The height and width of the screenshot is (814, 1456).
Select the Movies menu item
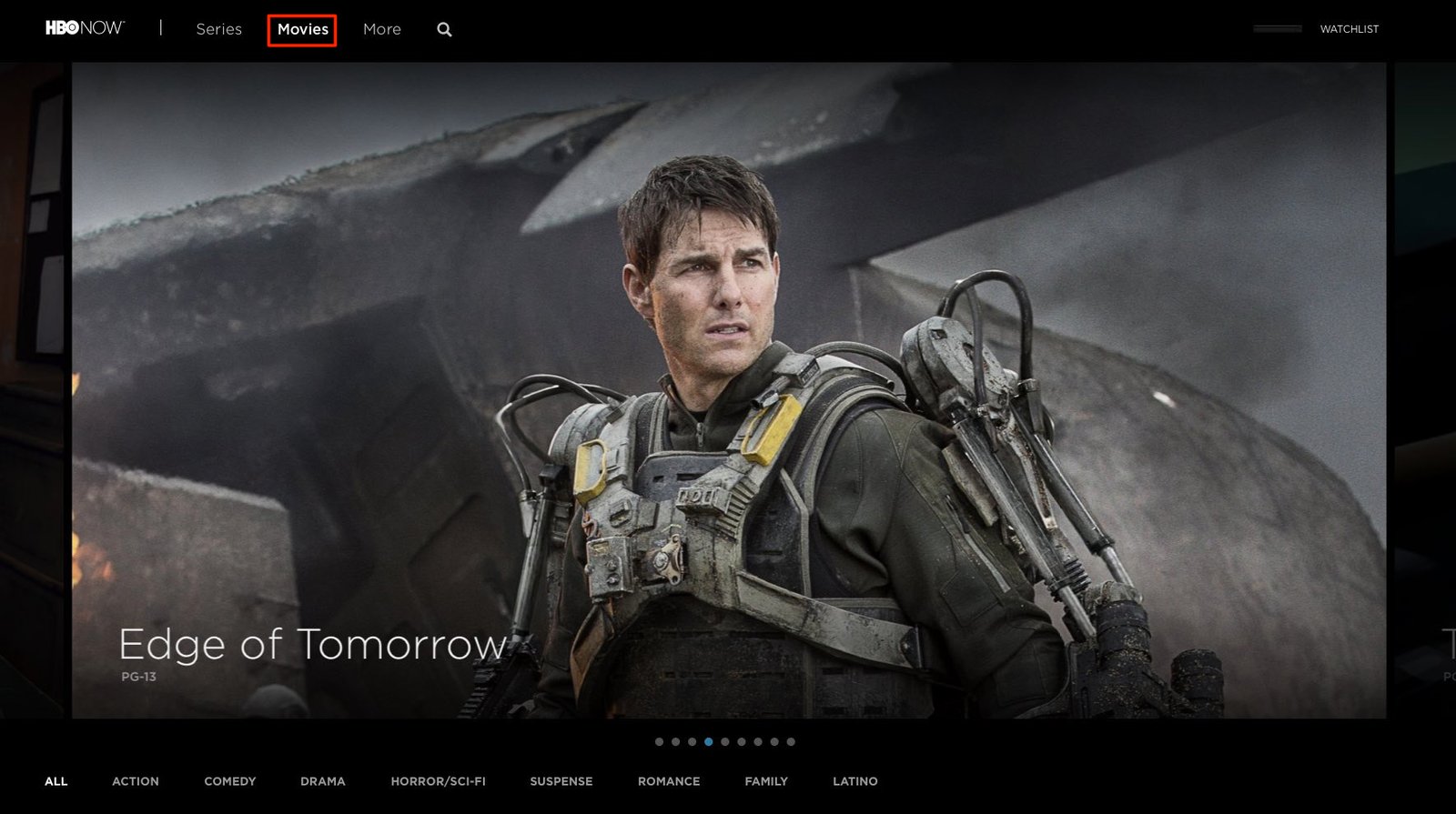303,29
